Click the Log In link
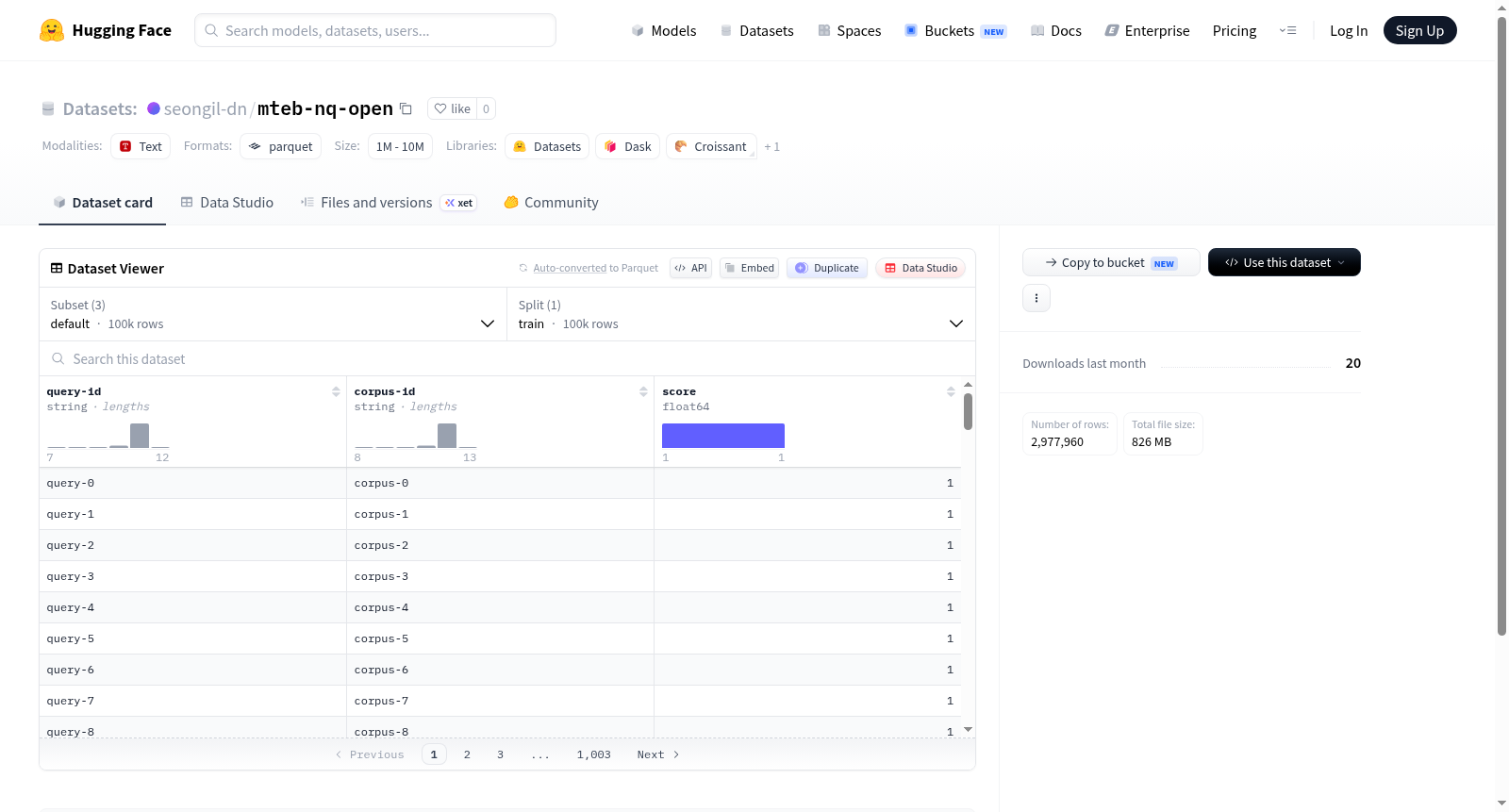Viewport: 1509px width, 812px height. click(x=1349, y=30)
